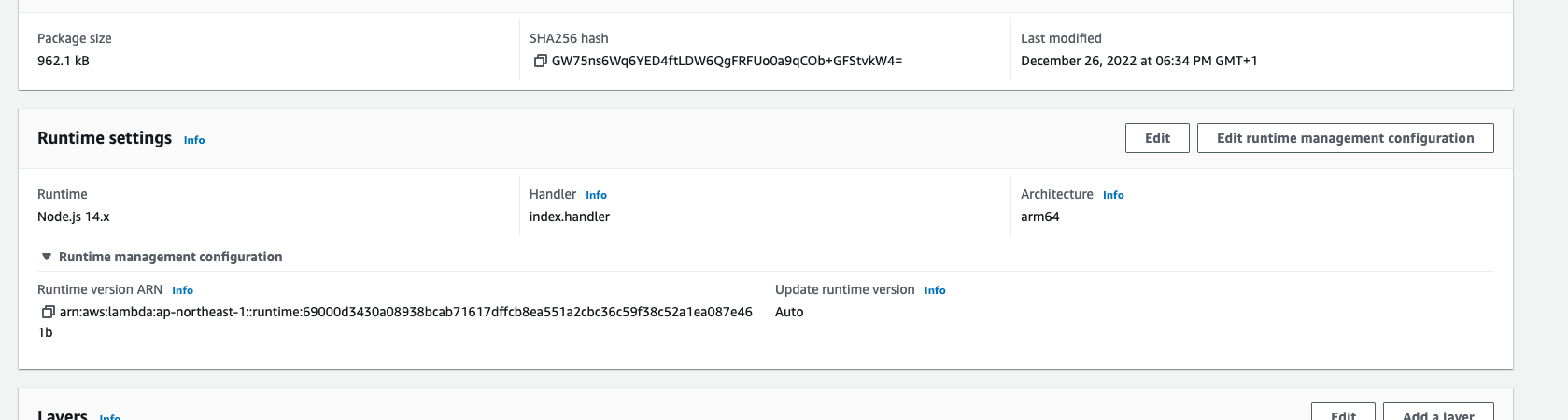Screen dimensions: 1568x420
Task: Copy the SHA256 hash value
Action: click(x=540, y=62)
